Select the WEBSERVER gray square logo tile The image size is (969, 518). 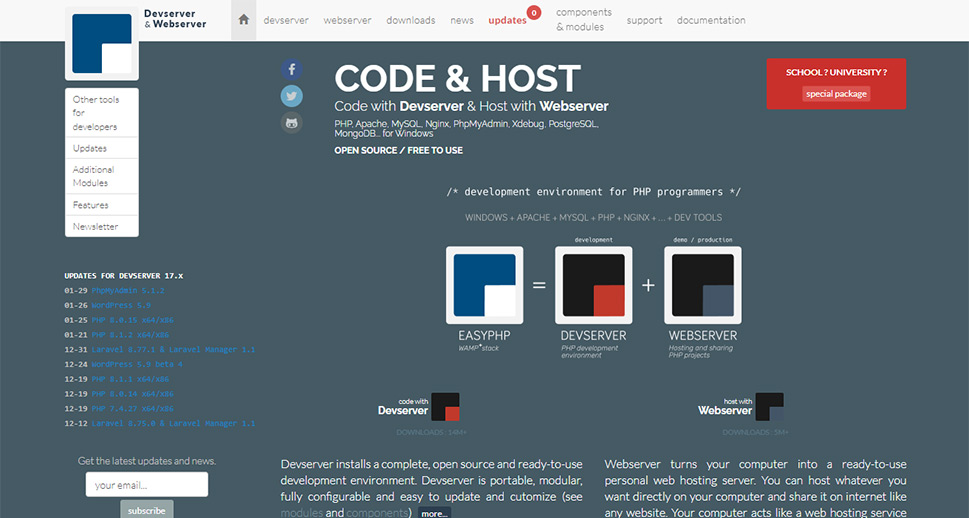[703, 285]
